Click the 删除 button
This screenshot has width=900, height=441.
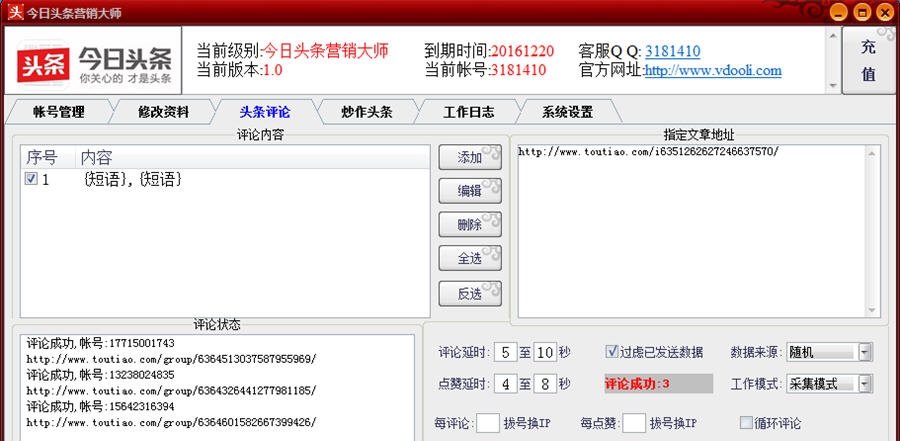470,225
